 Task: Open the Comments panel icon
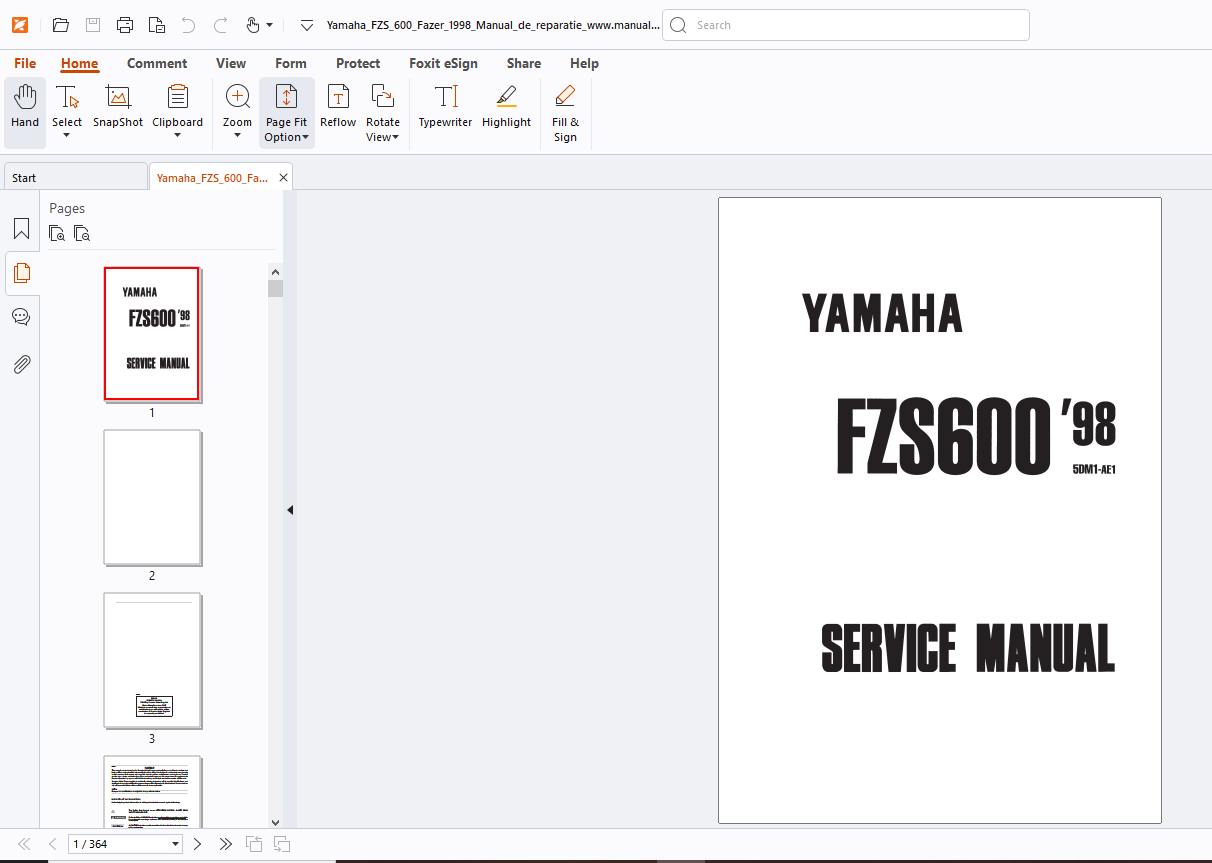(21, 317)
